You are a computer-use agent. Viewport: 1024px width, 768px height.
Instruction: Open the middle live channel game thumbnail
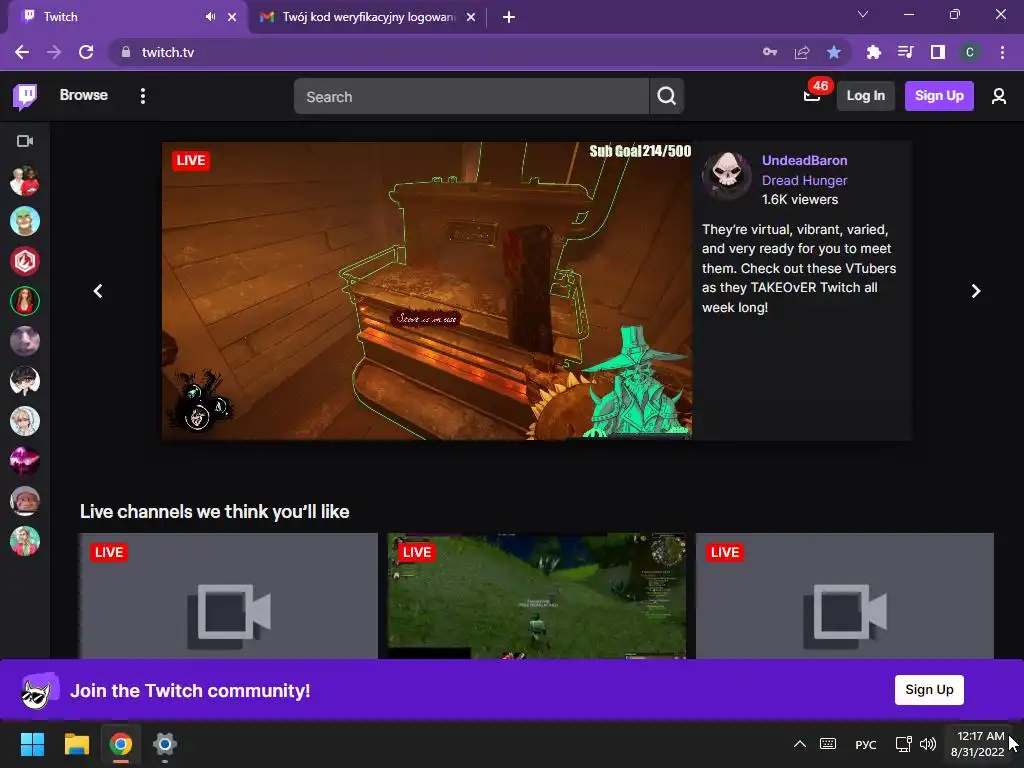537,596
